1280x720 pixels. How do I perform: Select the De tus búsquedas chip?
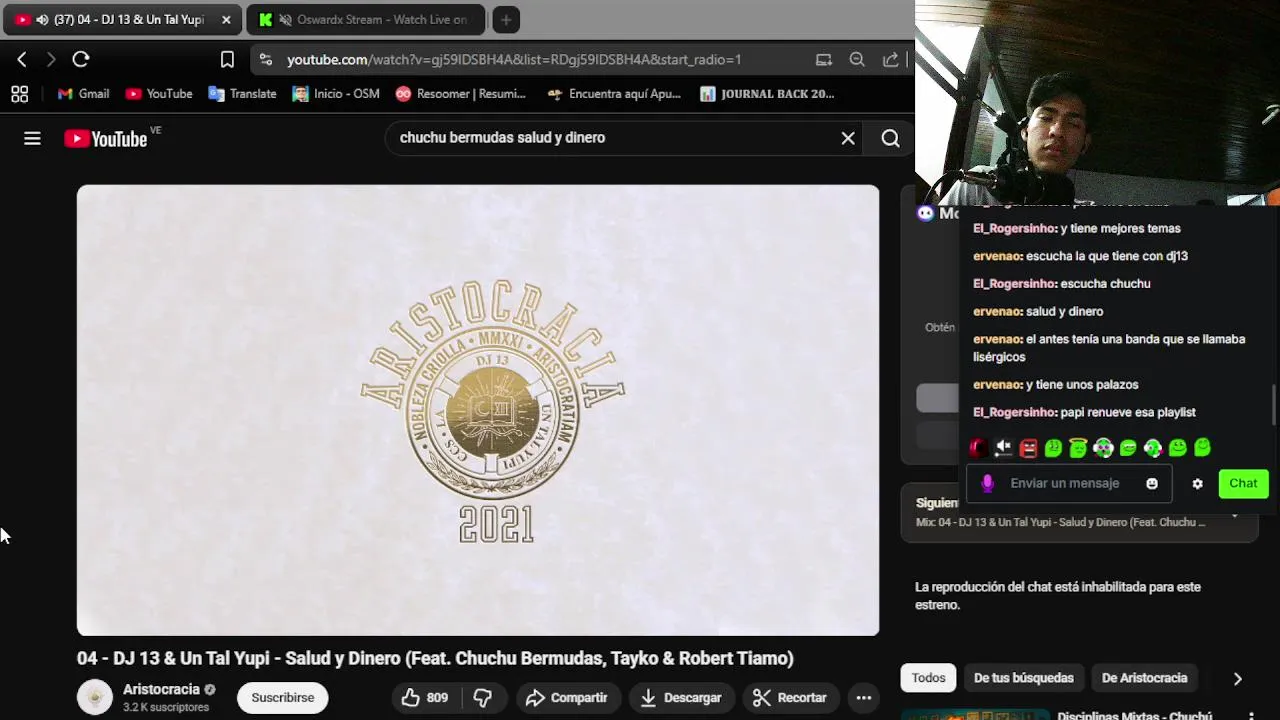click(x=1023, y=678)
